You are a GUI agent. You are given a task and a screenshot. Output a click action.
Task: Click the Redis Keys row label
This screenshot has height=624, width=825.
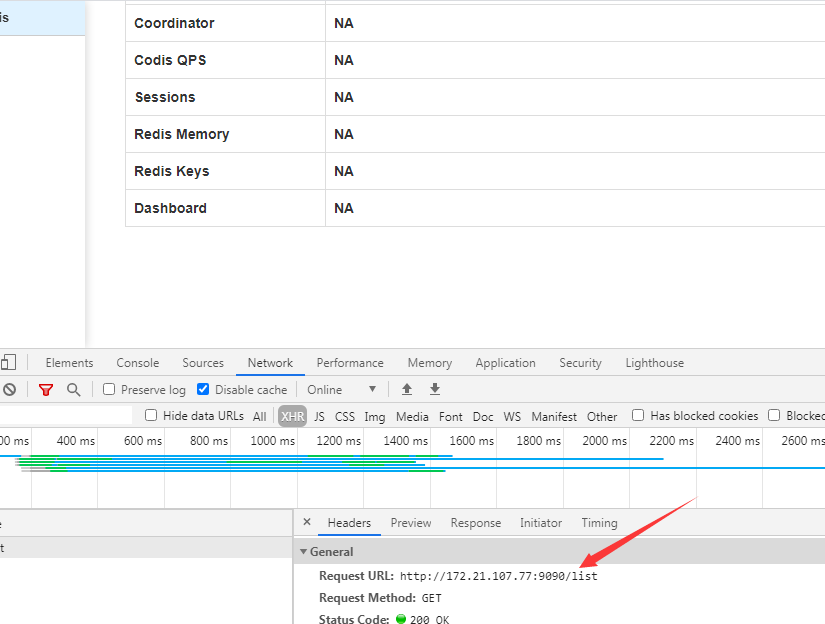172,172
